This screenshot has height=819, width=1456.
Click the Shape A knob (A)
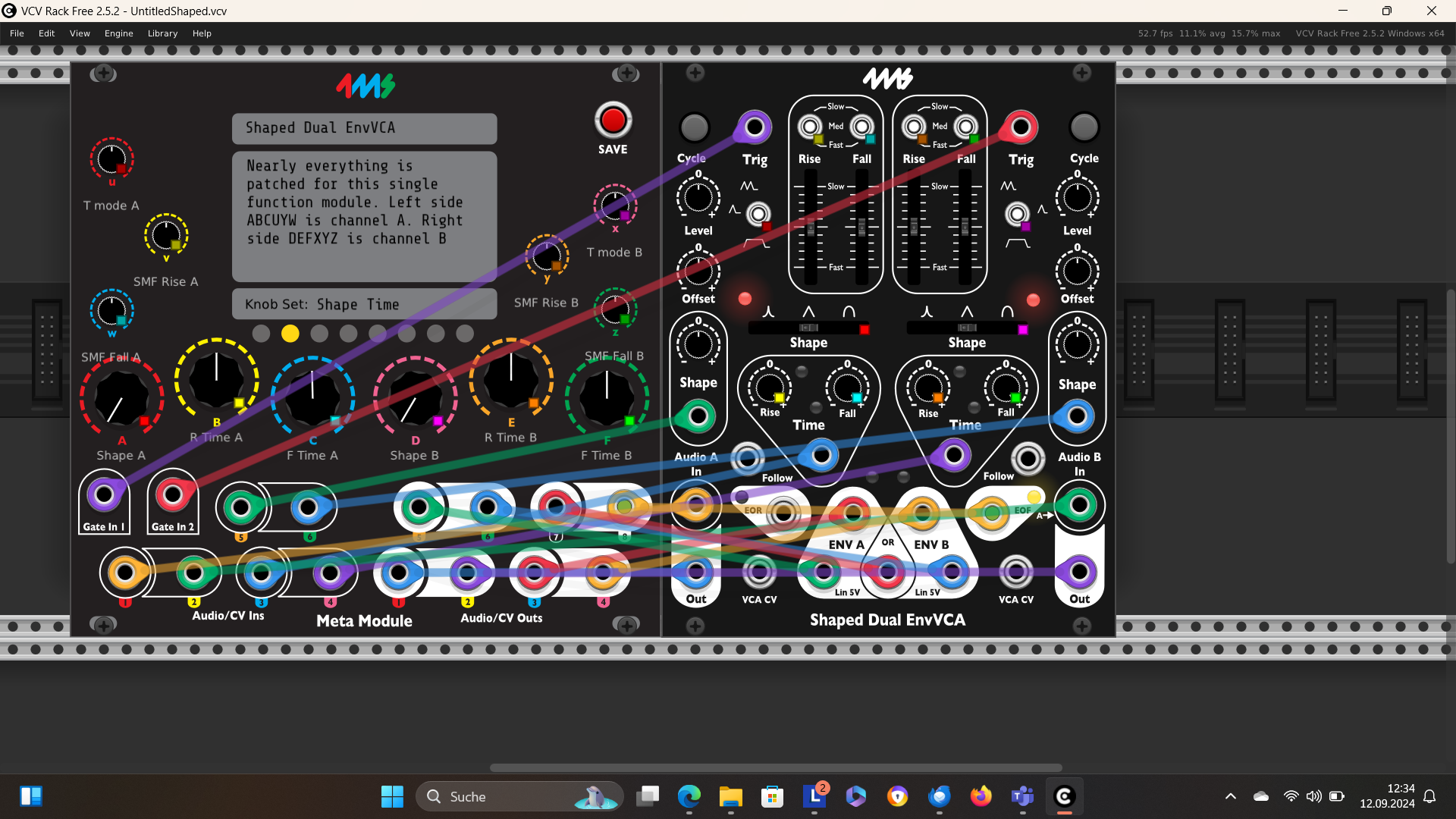121,398
